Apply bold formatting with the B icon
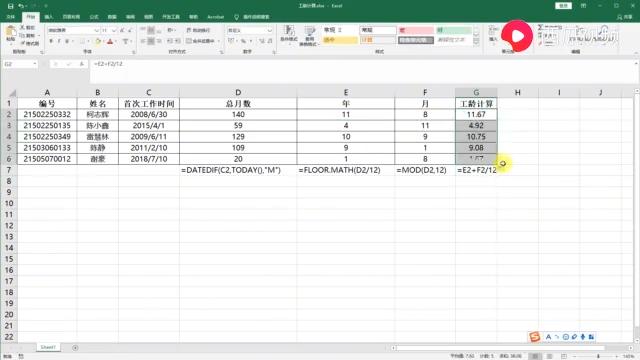 [x=51, y=41]
